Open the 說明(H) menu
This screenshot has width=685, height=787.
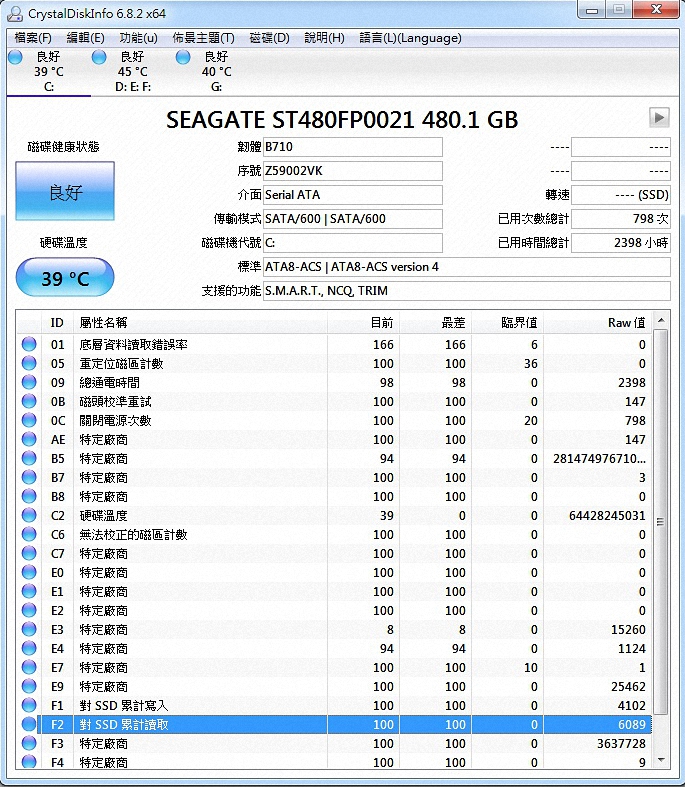(x=324, y=38)
